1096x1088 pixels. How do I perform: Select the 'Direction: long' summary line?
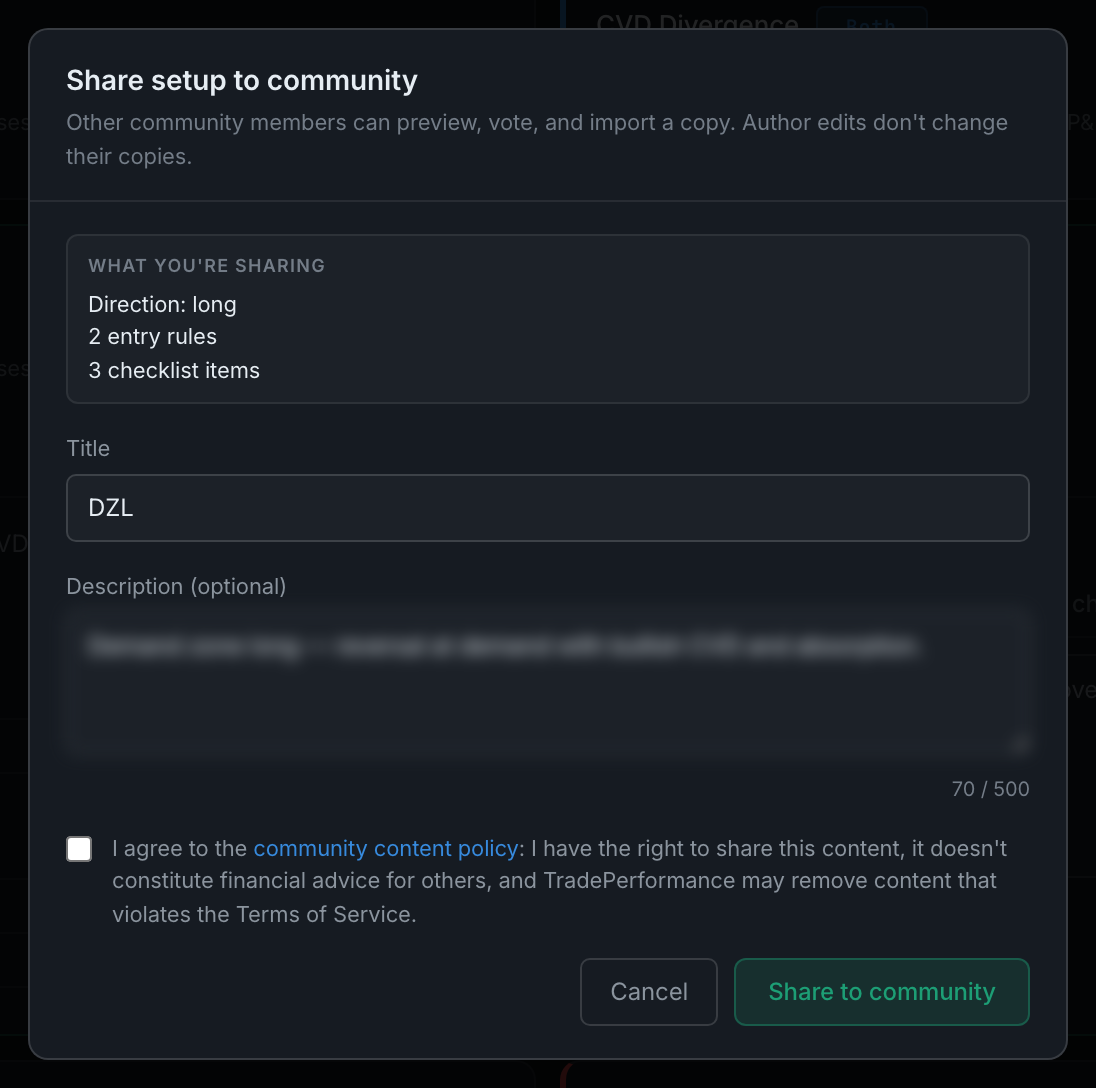pos(162,305)
